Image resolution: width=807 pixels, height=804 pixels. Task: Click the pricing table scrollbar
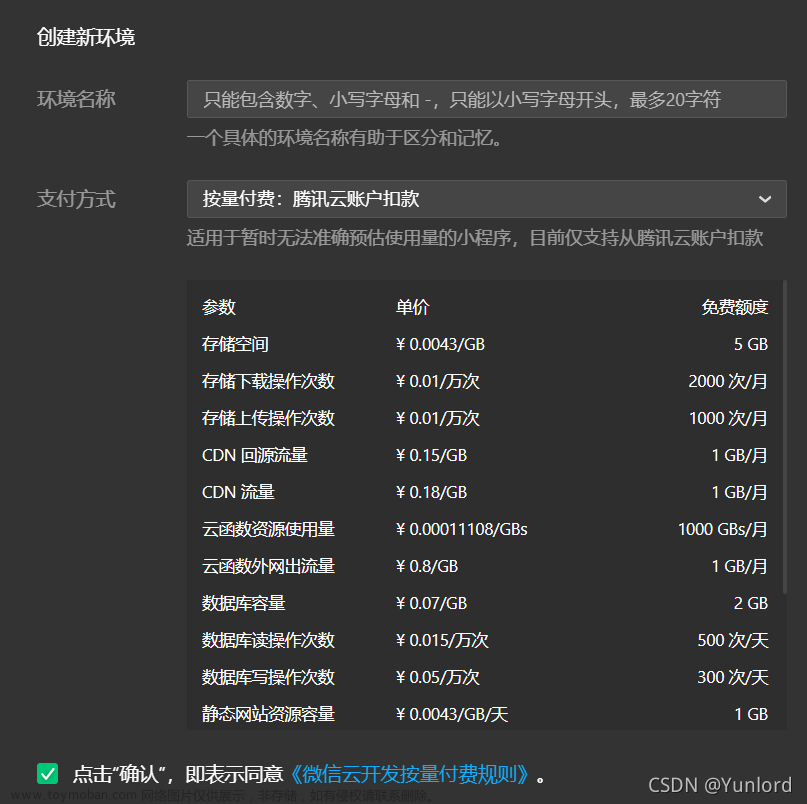784,436
